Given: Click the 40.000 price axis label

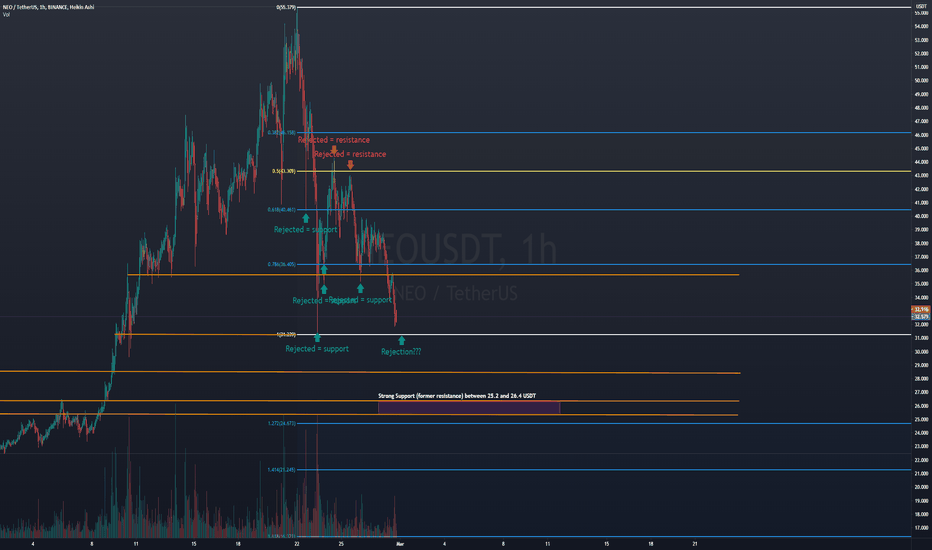Looking at the screenshot, I should [x=922, y=216].
